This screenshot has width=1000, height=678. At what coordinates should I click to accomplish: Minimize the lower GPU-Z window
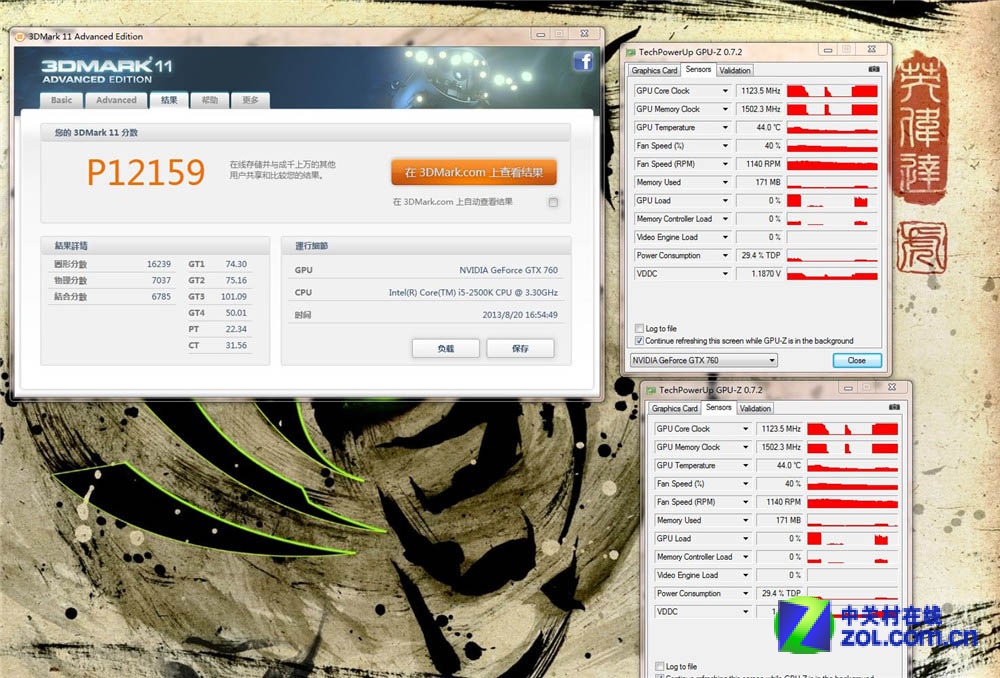tap(848, 388)
